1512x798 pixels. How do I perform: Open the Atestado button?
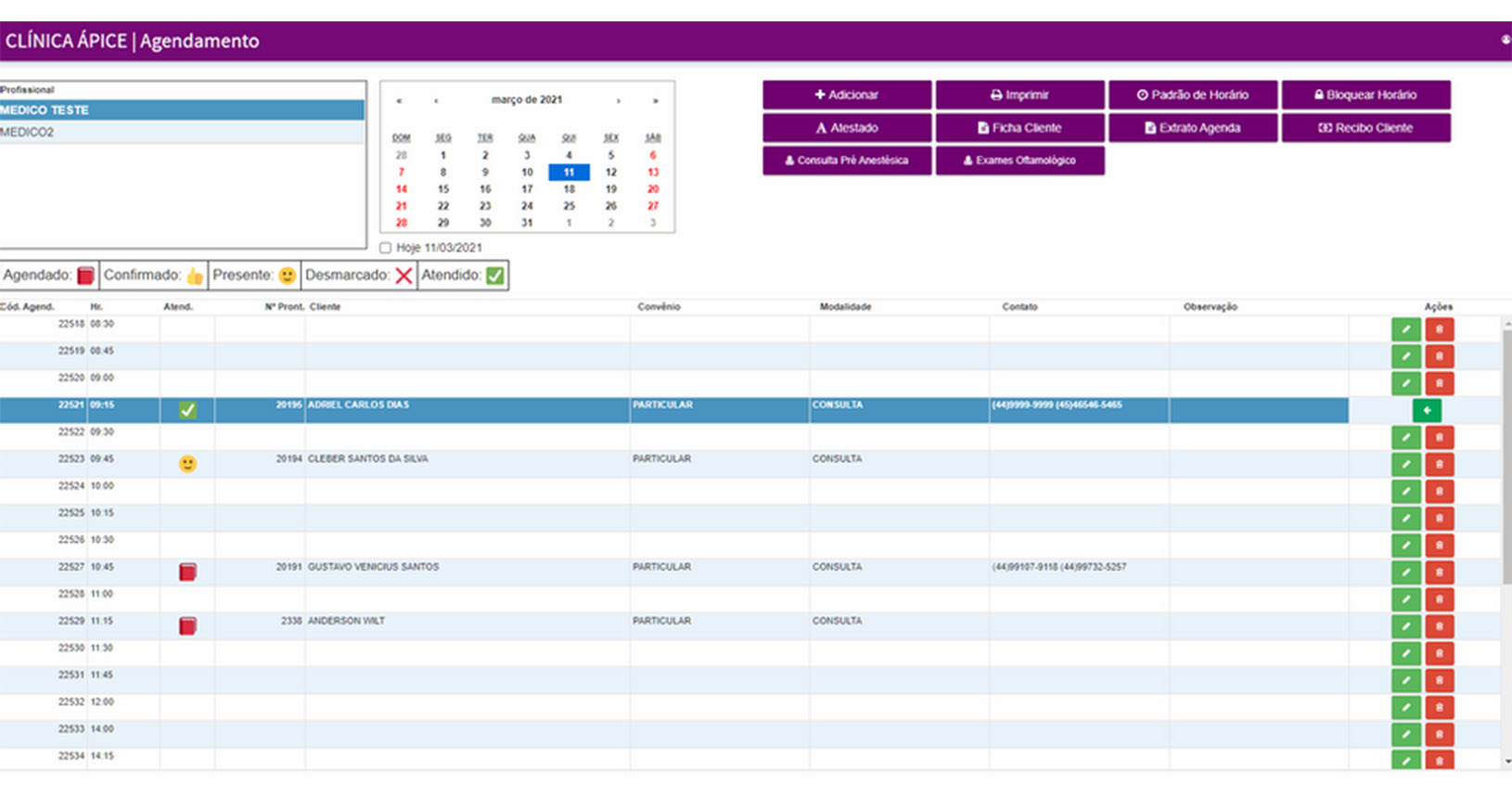click(x=847, y=128)
